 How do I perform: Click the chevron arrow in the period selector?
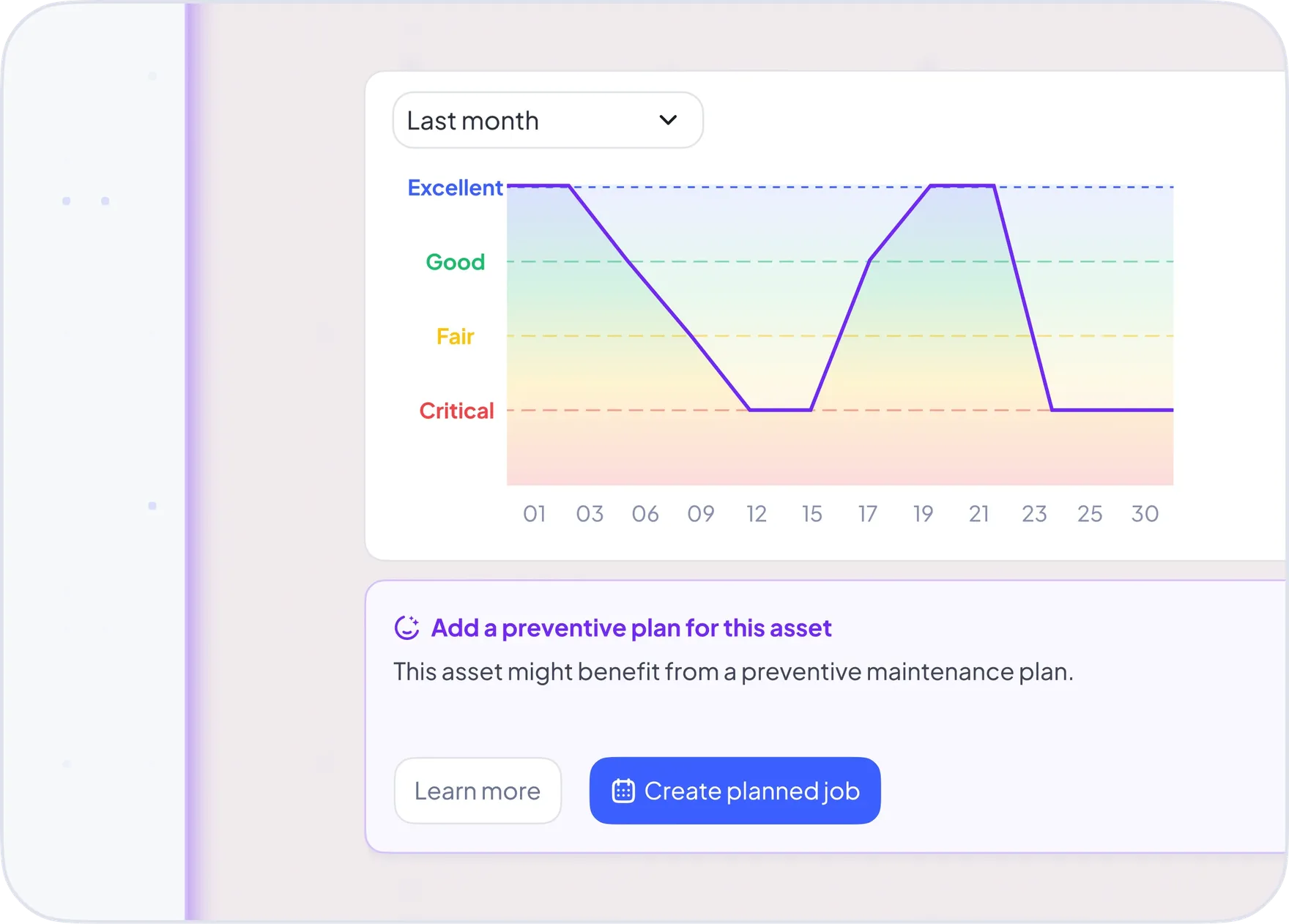668,120
